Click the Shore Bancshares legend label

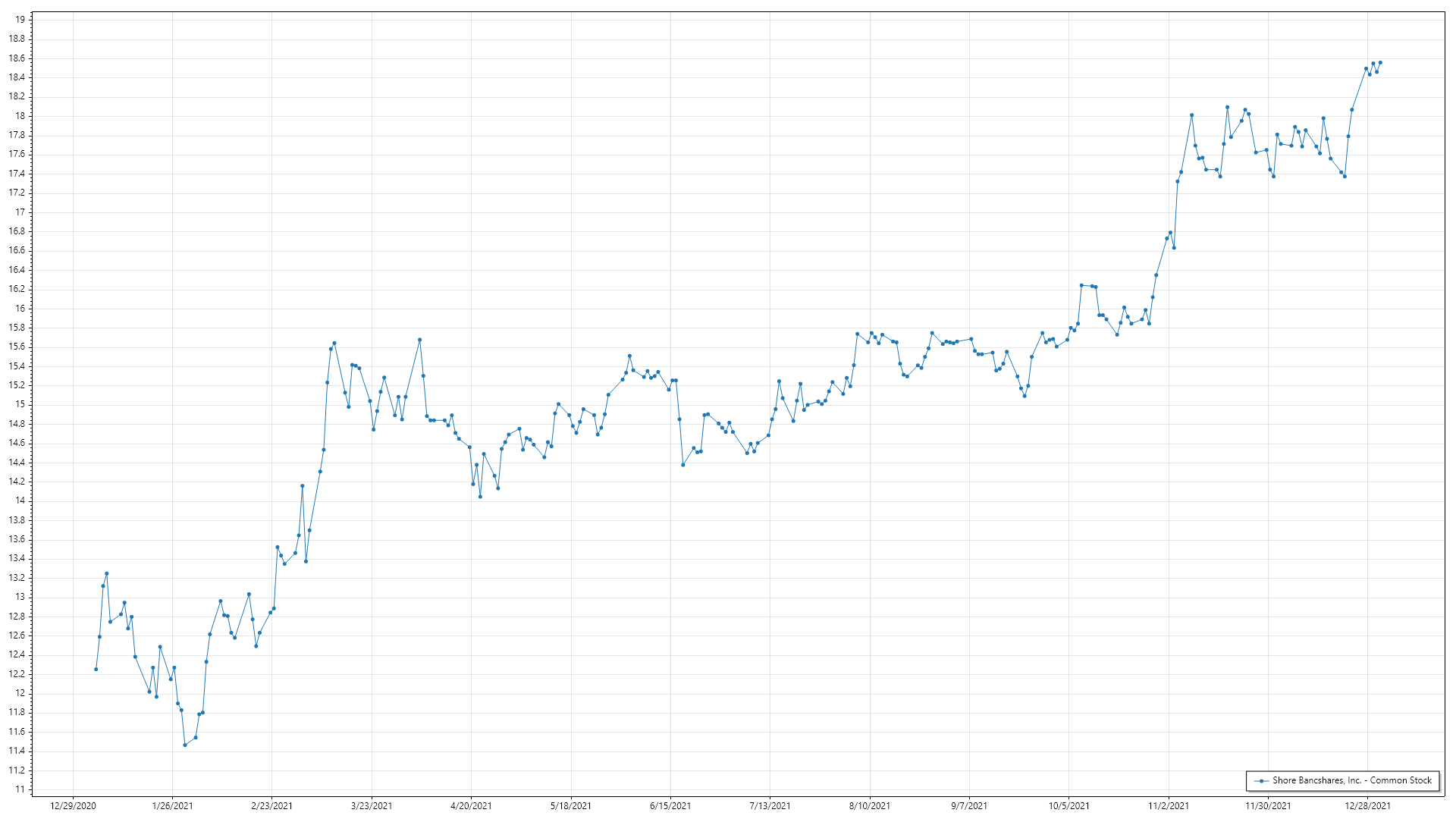[1351, 780]
